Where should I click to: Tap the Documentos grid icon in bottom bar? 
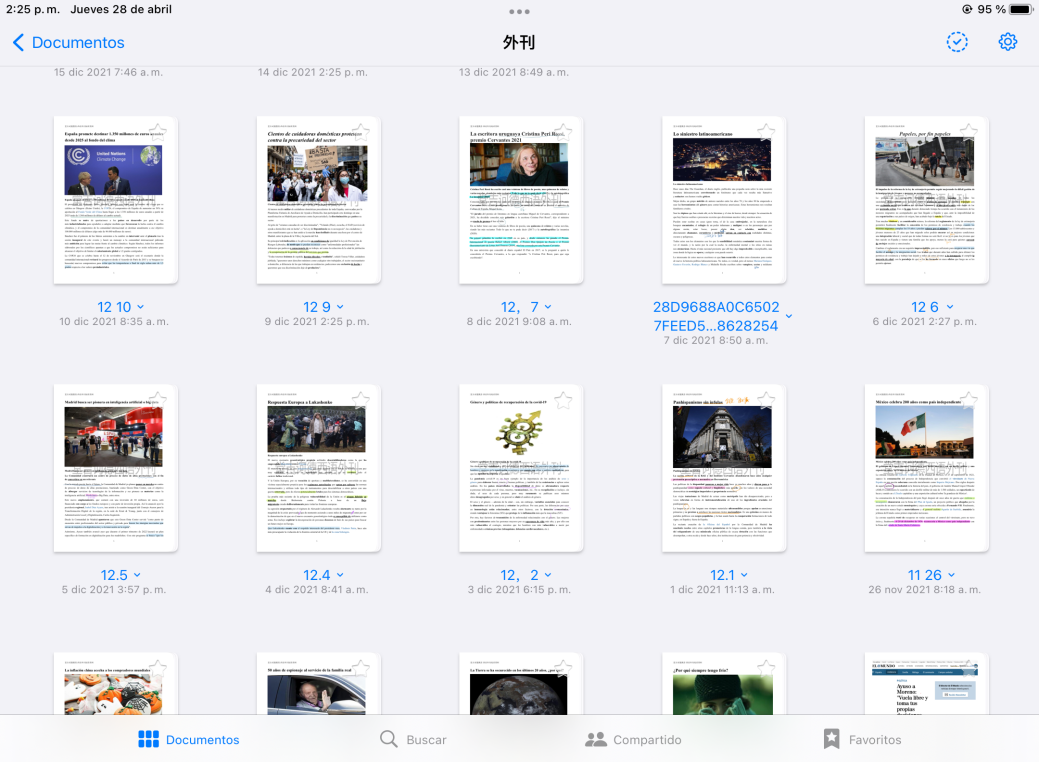coord(149,739)
